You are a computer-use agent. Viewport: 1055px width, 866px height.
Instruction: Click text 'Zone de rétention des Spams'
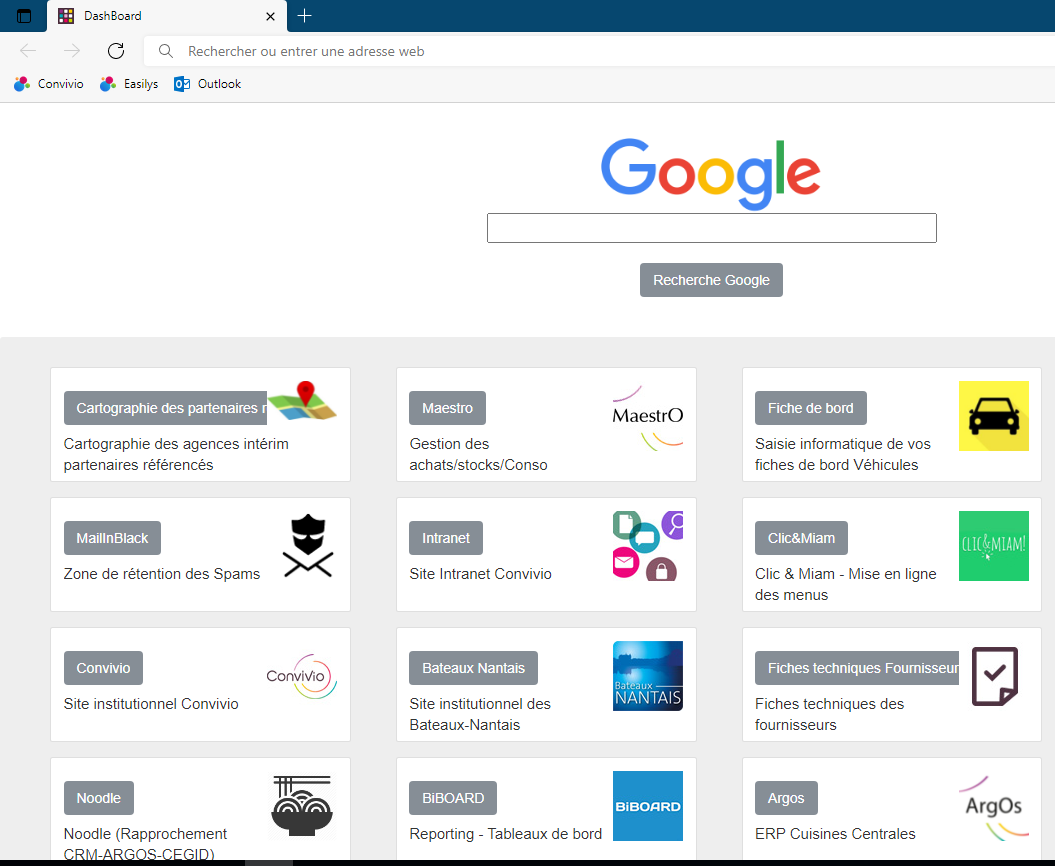(161, 574)
